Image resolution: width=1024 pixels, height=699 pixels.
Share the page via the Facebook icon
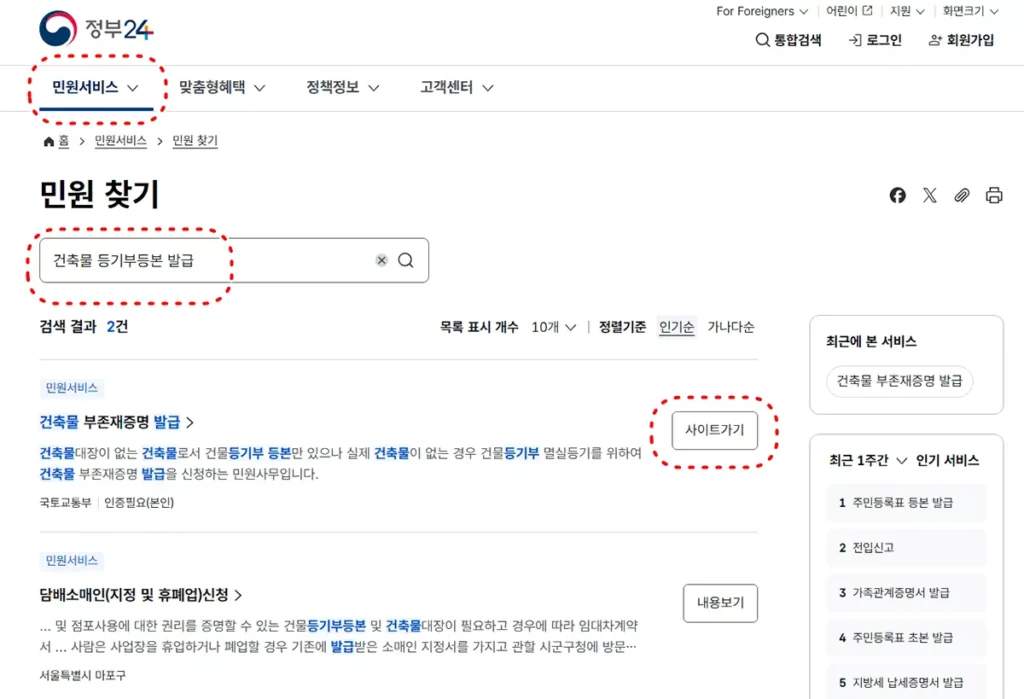click(x=897, y=195)
